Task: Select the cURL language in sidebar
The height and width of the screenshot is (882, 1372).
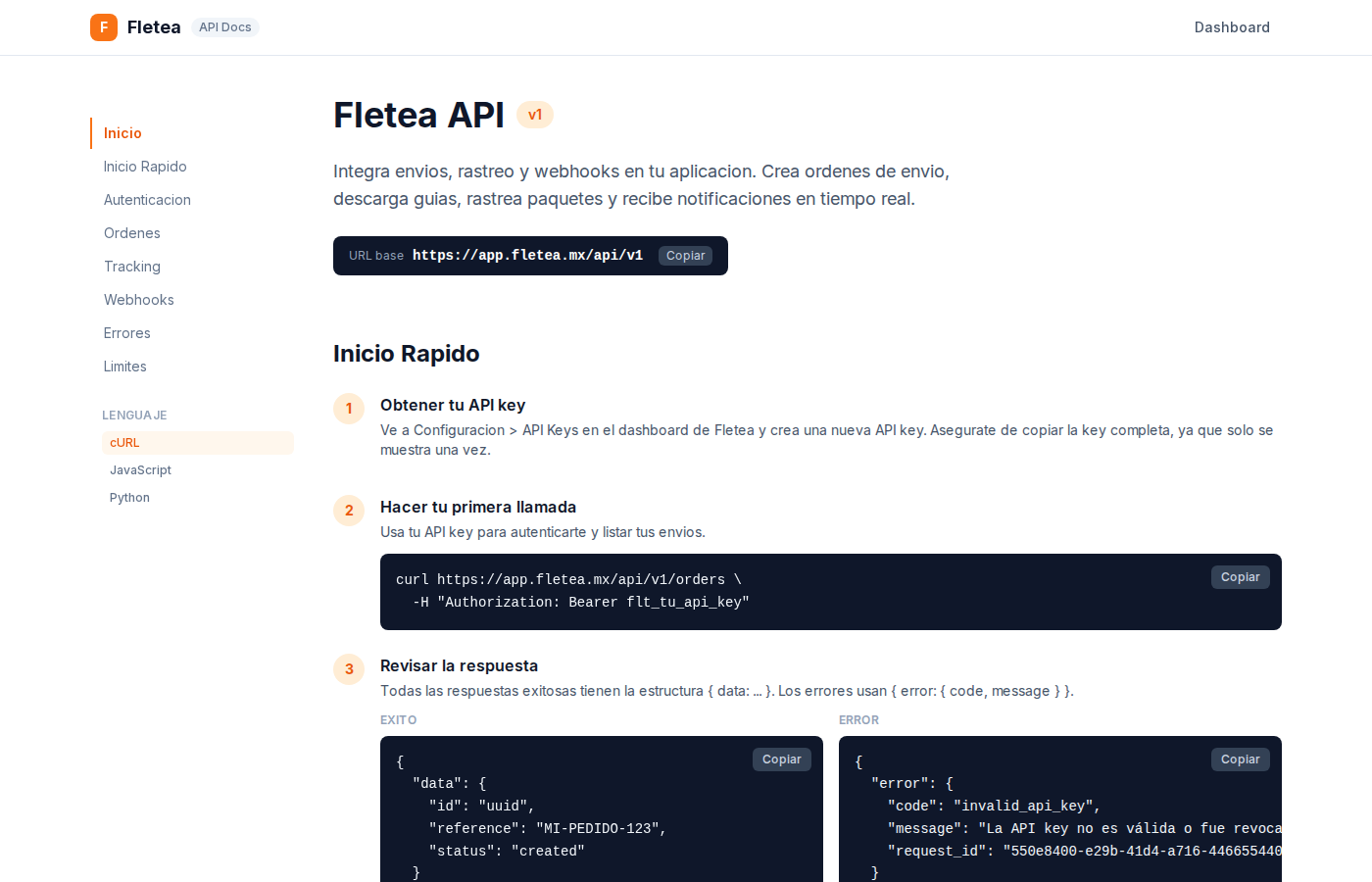Action: [124, 442]
